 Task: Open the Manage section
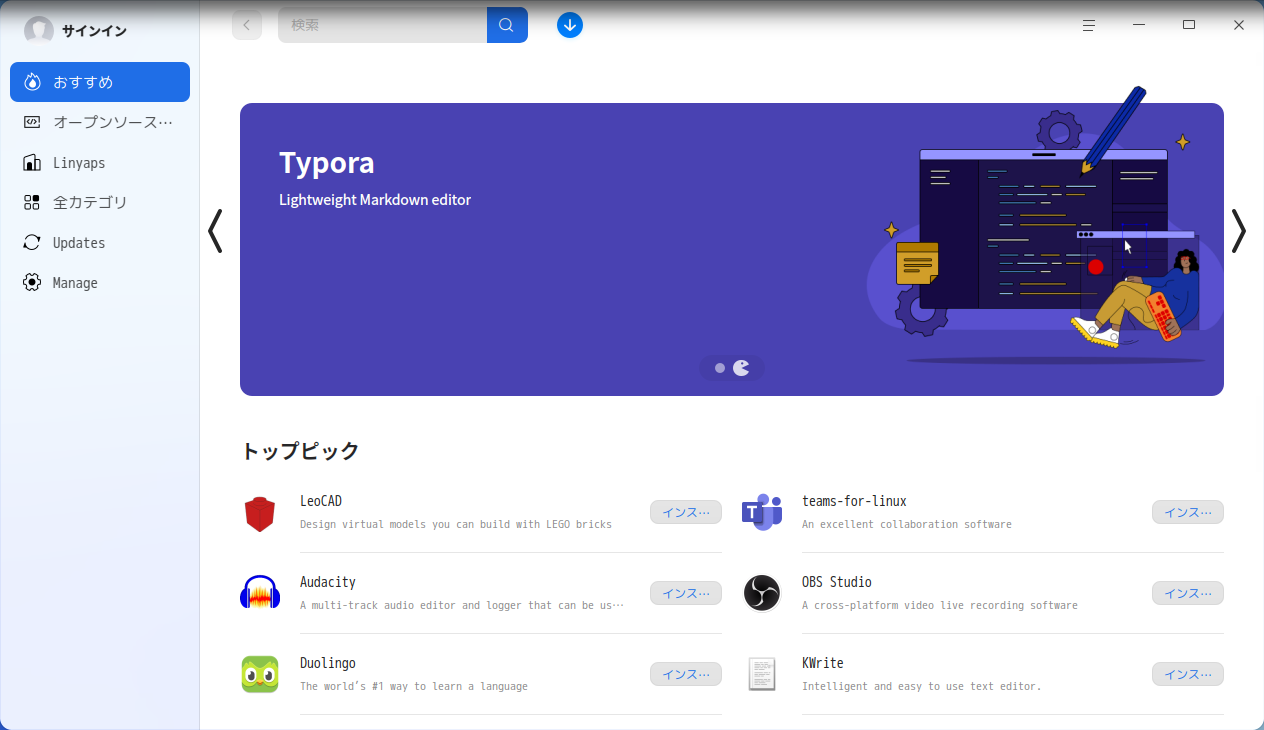coord(100,282)
